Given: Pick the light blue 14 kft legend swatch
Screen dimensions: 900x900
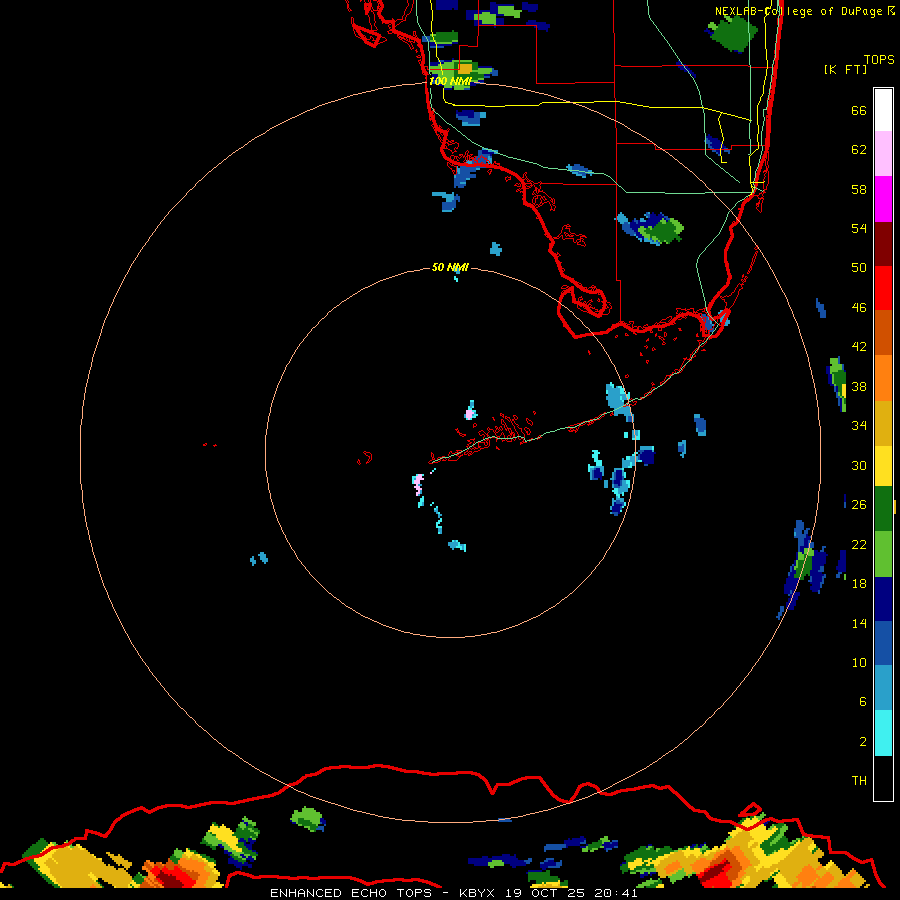Looking at the screenshot, I should pyautogui.click(x=883, y=688).
